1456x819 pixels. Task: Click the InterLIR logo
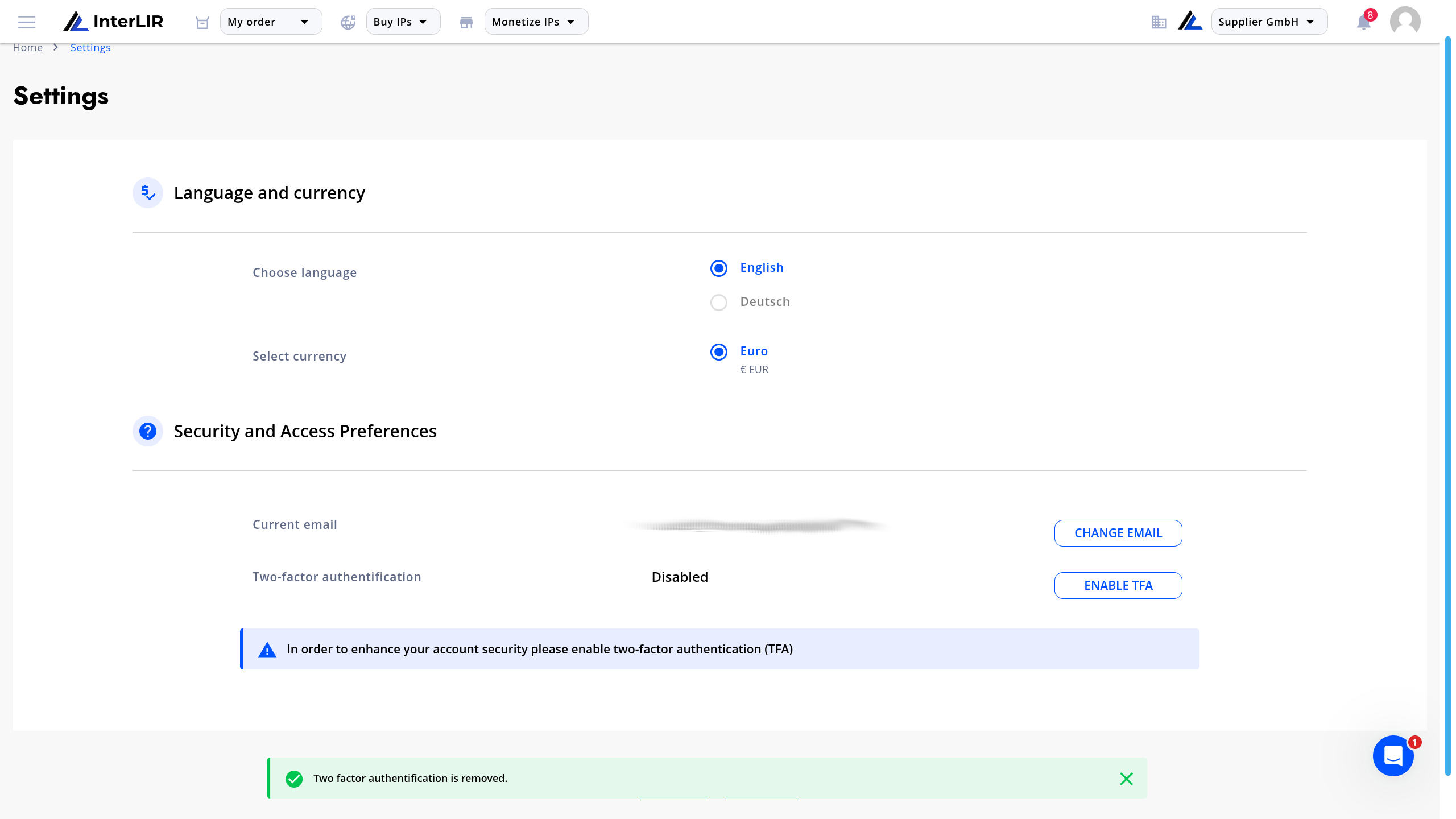[113, 22]
